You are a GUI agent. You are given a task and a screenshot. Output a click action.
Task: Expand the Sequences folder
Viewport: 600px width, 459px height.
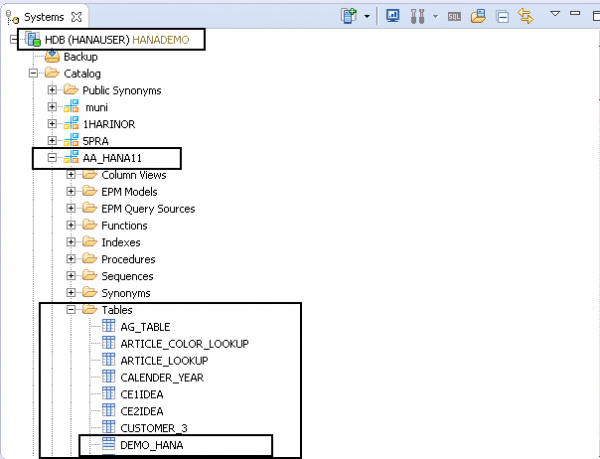coord(71,275)
